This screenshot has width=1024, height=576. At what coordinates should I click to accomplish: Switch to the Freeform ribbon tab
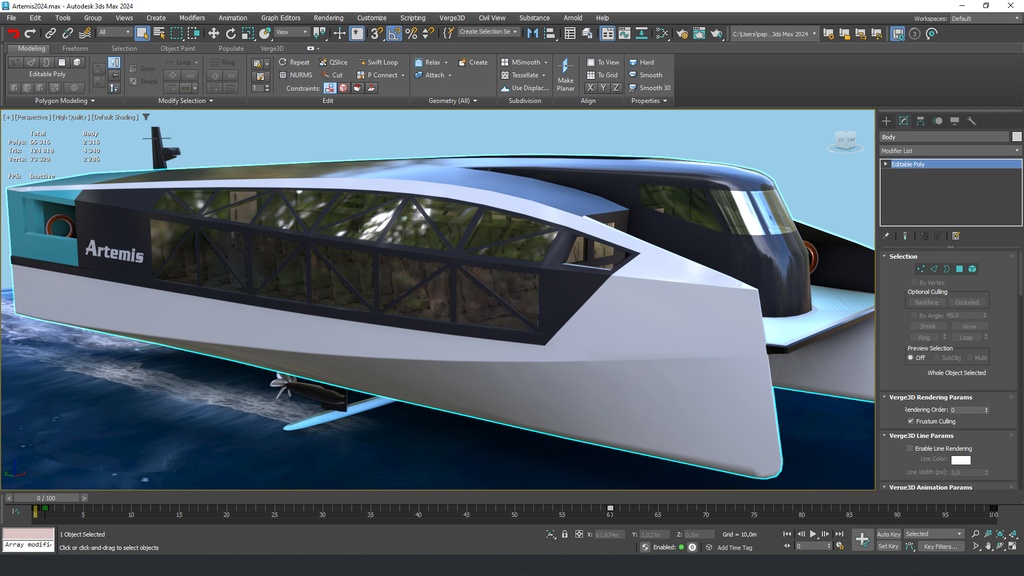pos(75,48)
